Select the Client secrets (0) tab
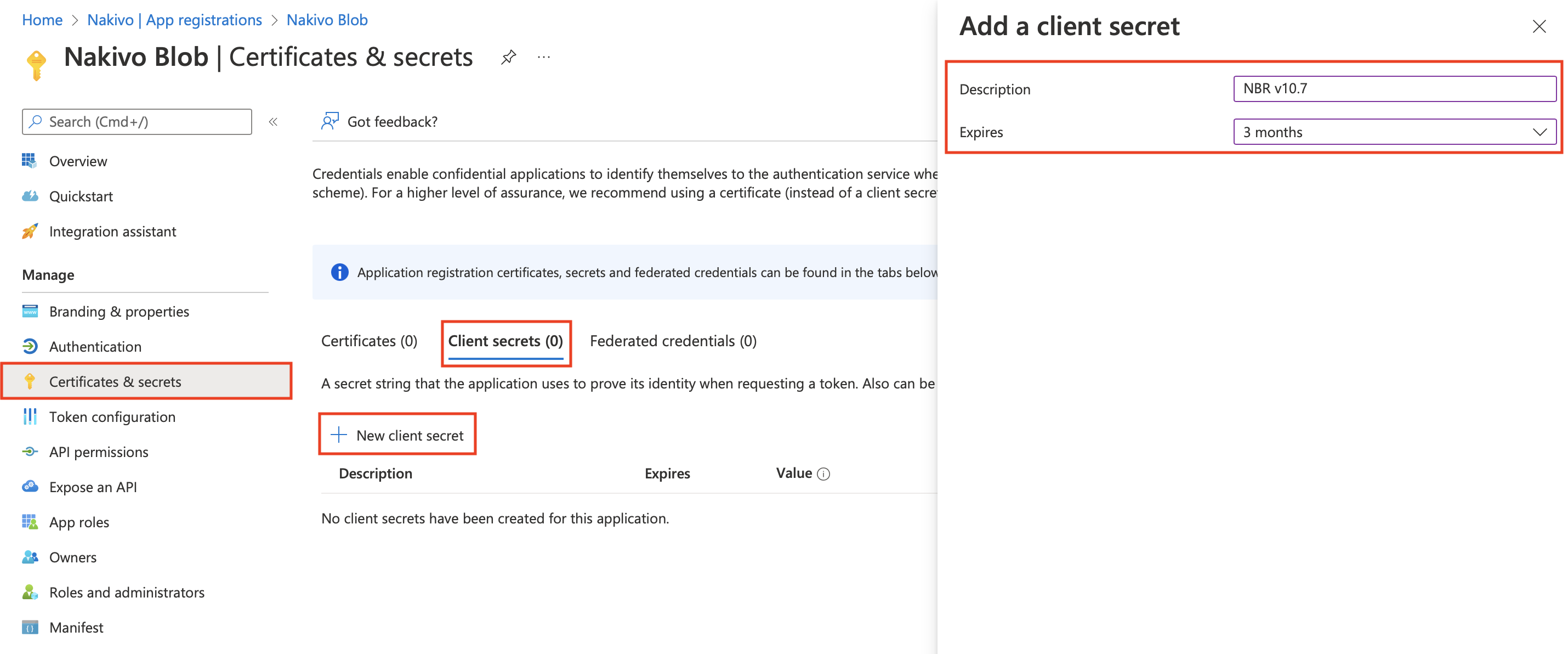 point(504,341)
